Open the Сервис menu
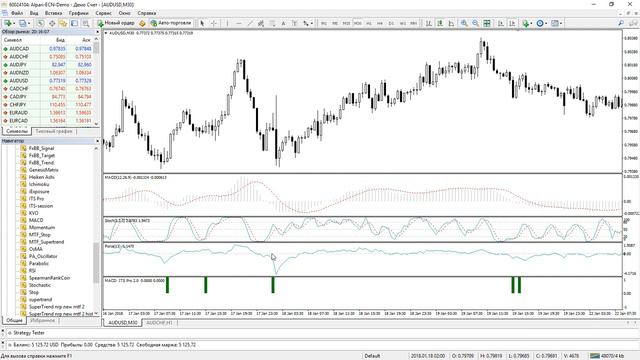The image size is (640, 360). click(103, 13)
